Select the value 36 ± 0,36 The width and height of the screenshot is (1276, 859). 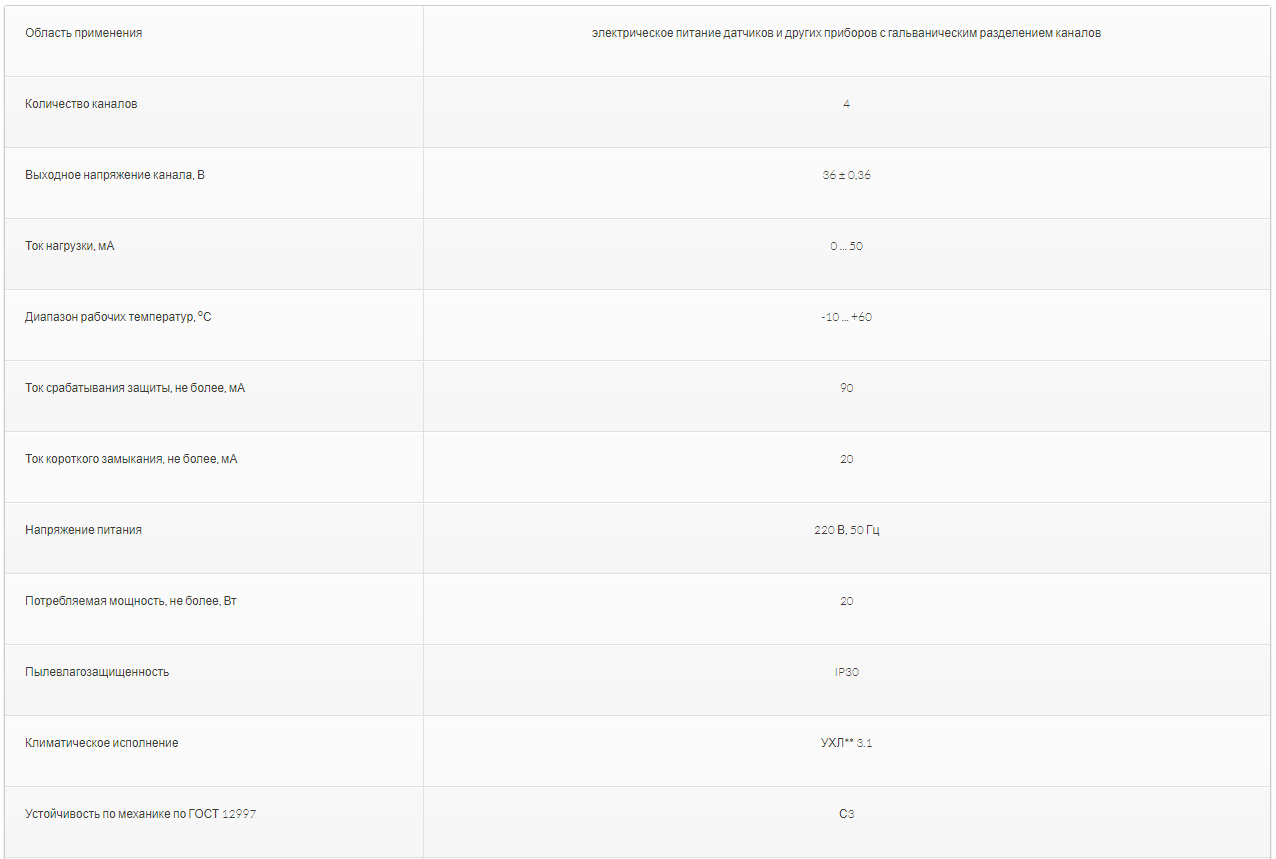coord(846,175)
